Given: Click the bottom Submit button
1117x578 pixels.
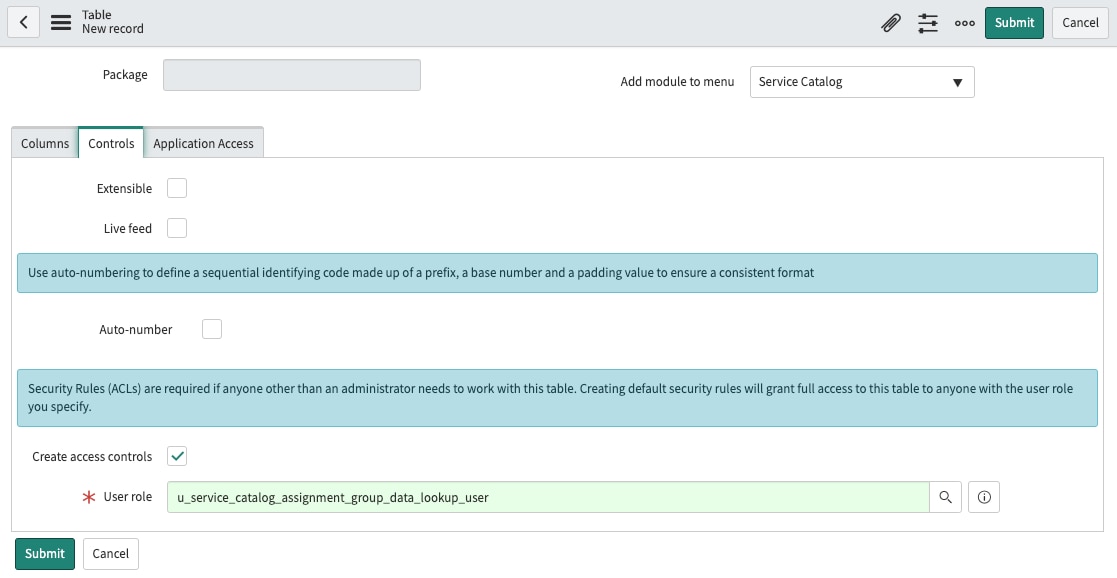Looking at the screenshot, I should pos(44,553).
